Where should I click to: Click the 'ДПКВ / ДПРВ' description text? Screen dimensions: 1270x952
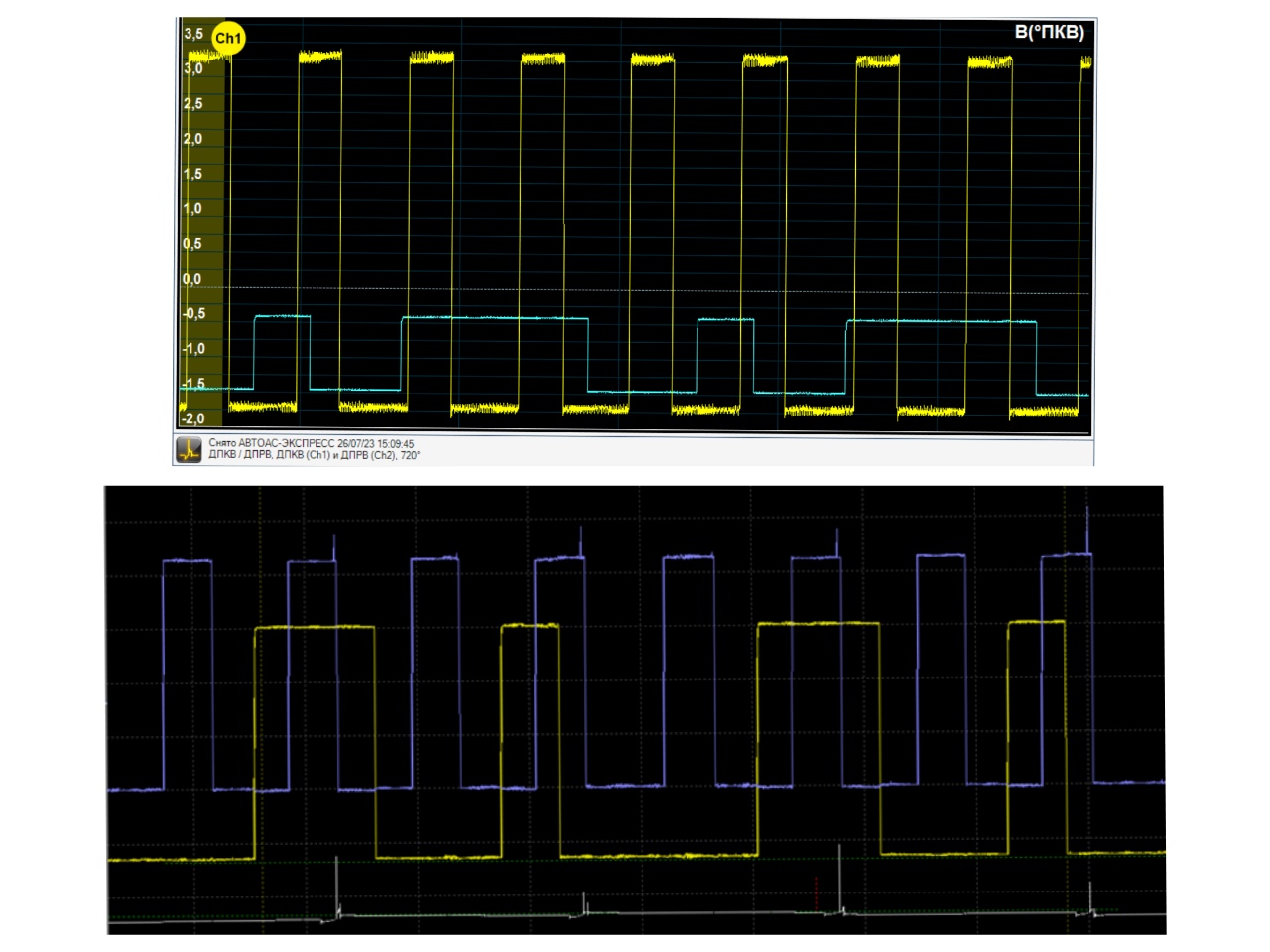pyautogui.click(x=314, y=456)
